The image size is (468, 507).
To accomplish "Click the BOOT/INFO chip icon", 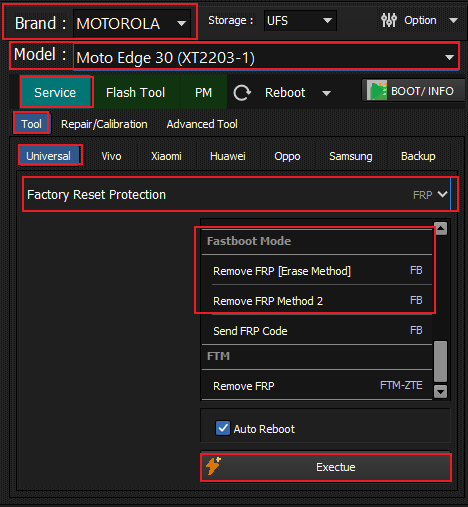I will coord(377,90).
